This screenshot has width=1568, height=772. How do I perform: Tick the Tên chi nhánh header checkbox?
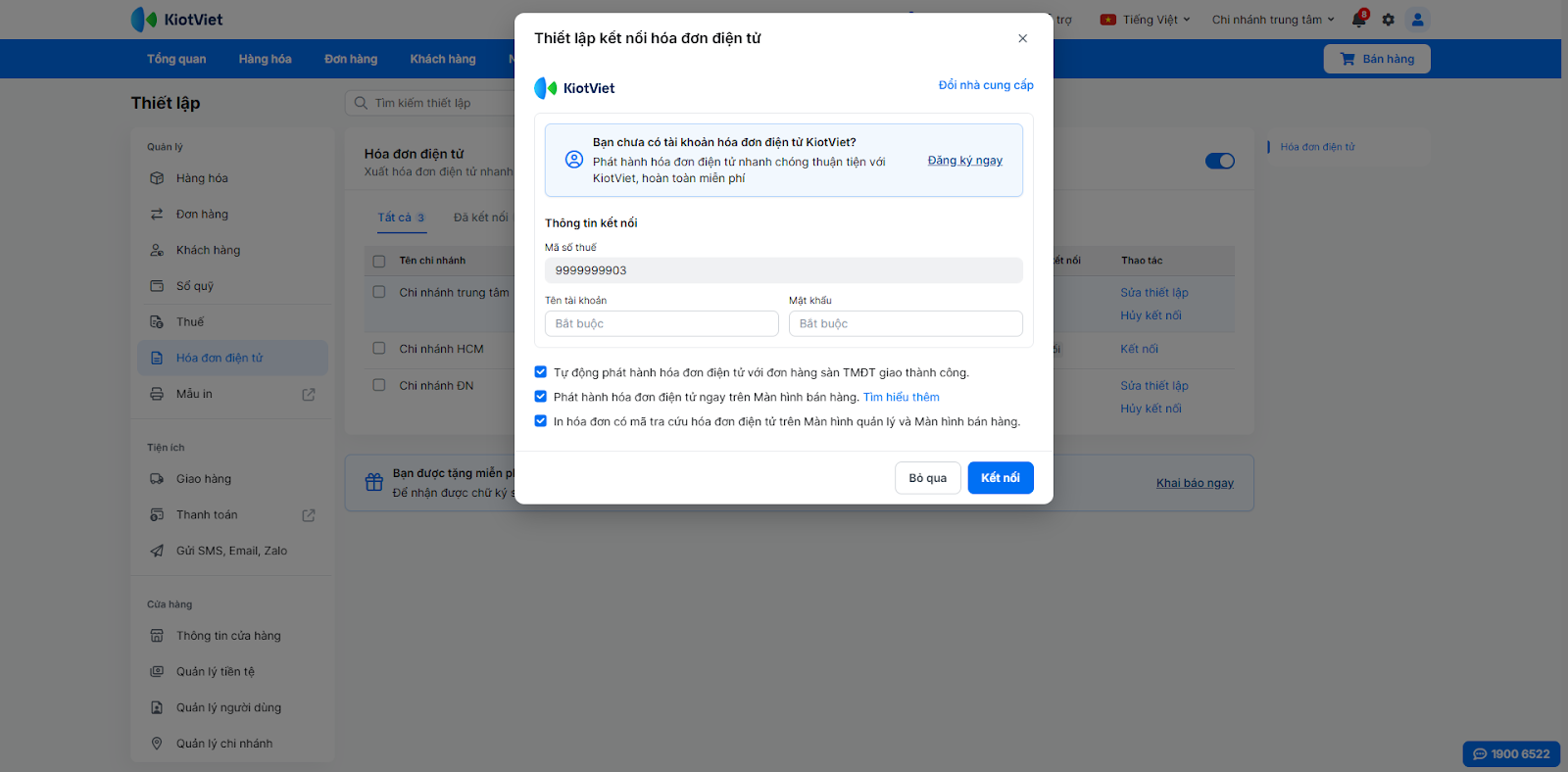click(x=379, y=262)
